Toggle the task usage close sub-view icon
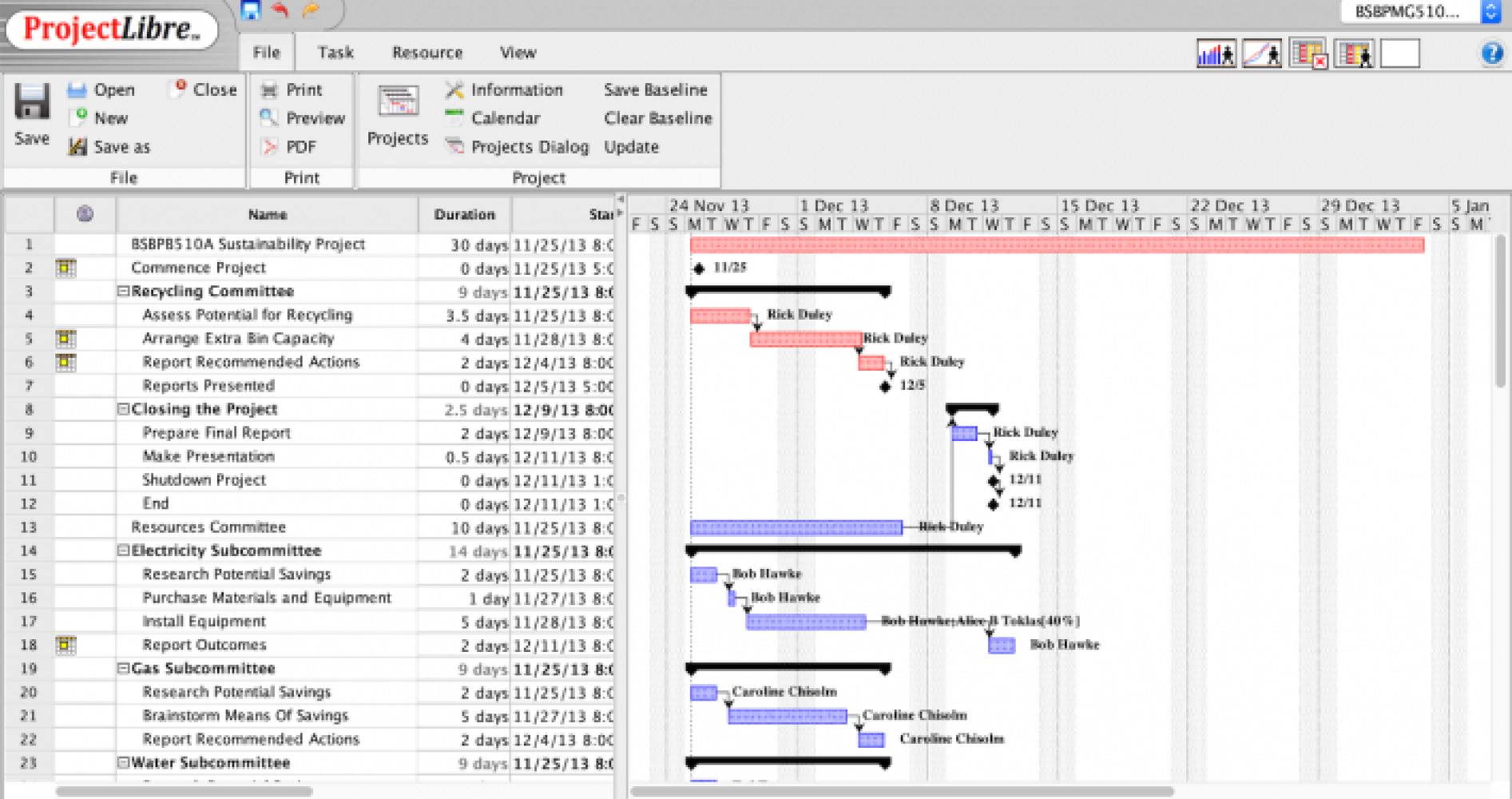The width and height of the screenshot is (1512, 799). click(x=1308, y=54)
